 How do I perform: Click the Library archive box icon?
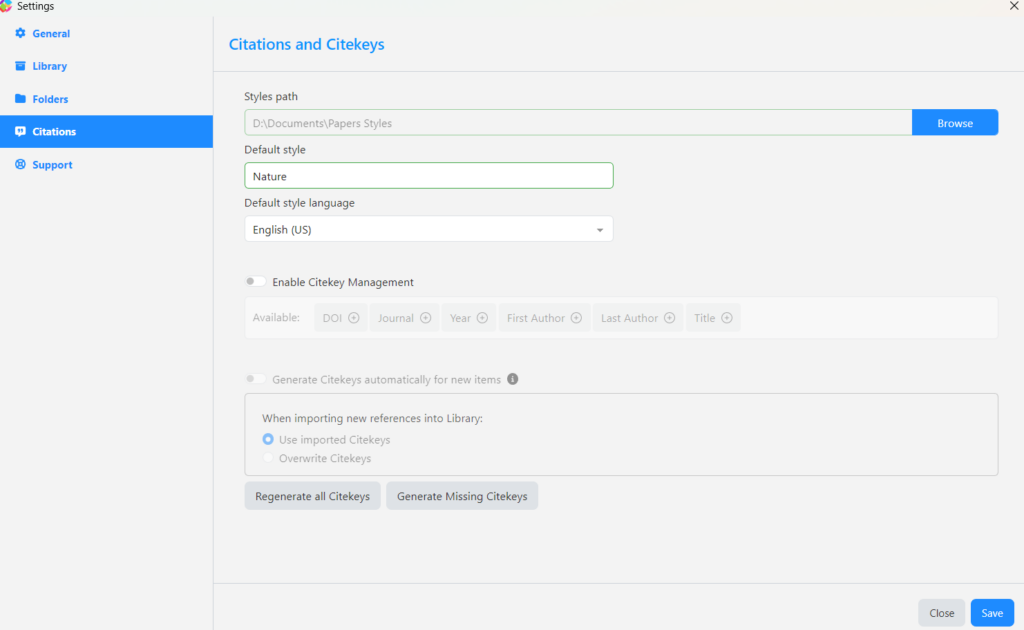click(20, 66)
